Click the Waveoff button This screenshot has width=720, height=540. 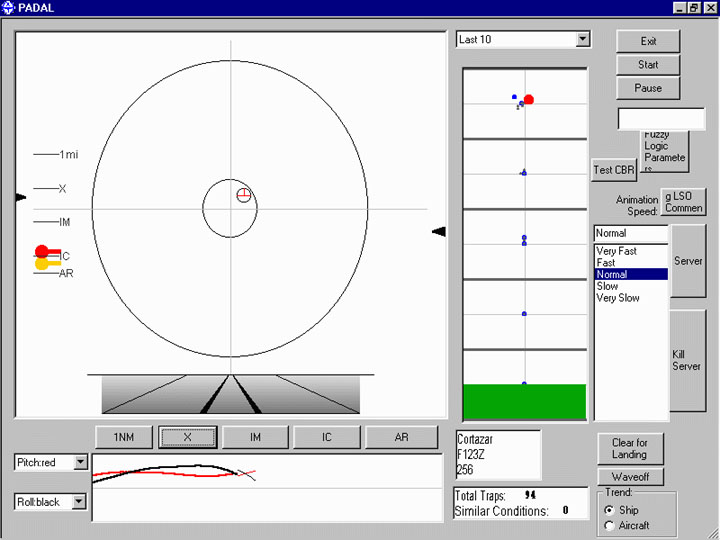[630, 477]
